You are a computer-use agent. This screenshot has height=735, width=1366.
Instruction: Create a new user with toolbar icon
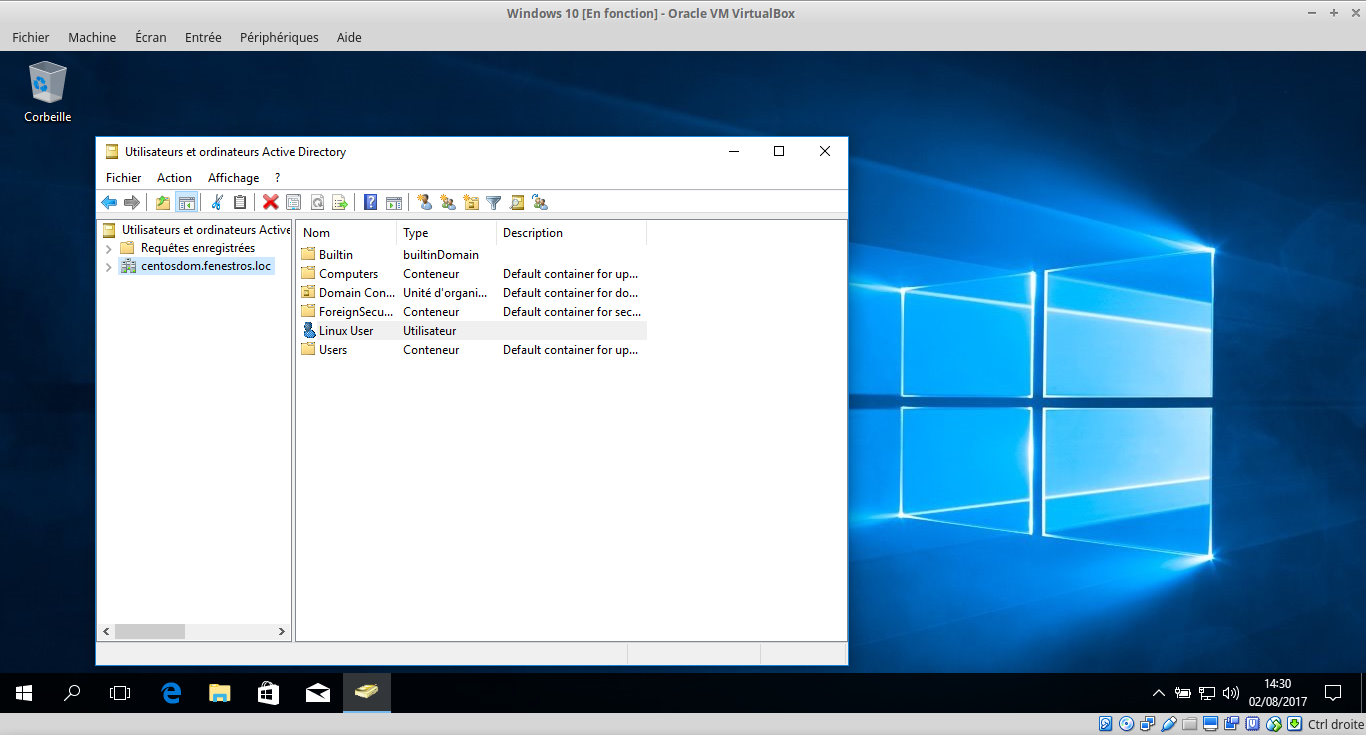pyautogui.click(x=424, y=202)
